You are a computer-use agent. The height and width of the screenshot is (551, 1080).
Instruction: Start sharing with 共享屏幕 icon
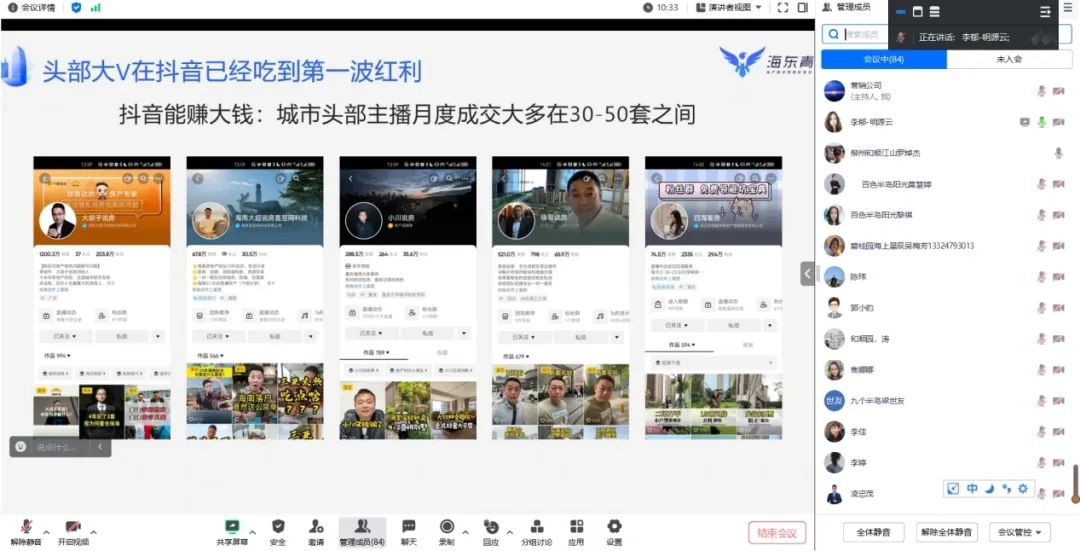point(232,526)
